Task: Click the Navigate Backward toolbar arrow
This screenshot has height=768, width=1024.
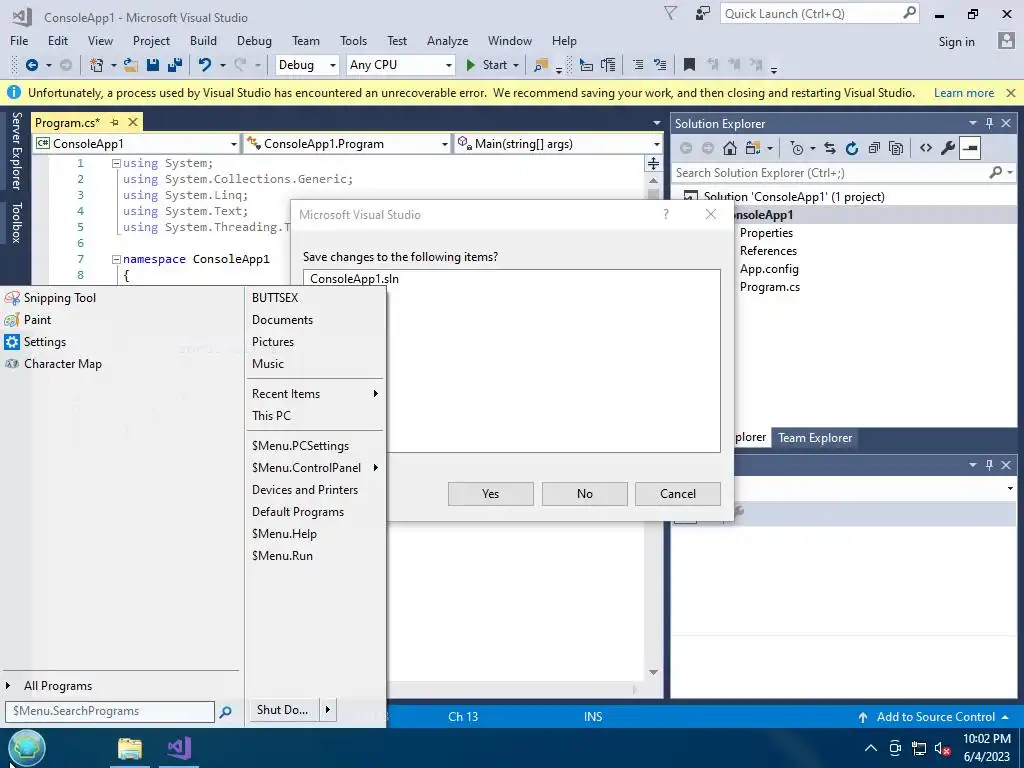Action: pyautogui.click(x=31, y=65)
